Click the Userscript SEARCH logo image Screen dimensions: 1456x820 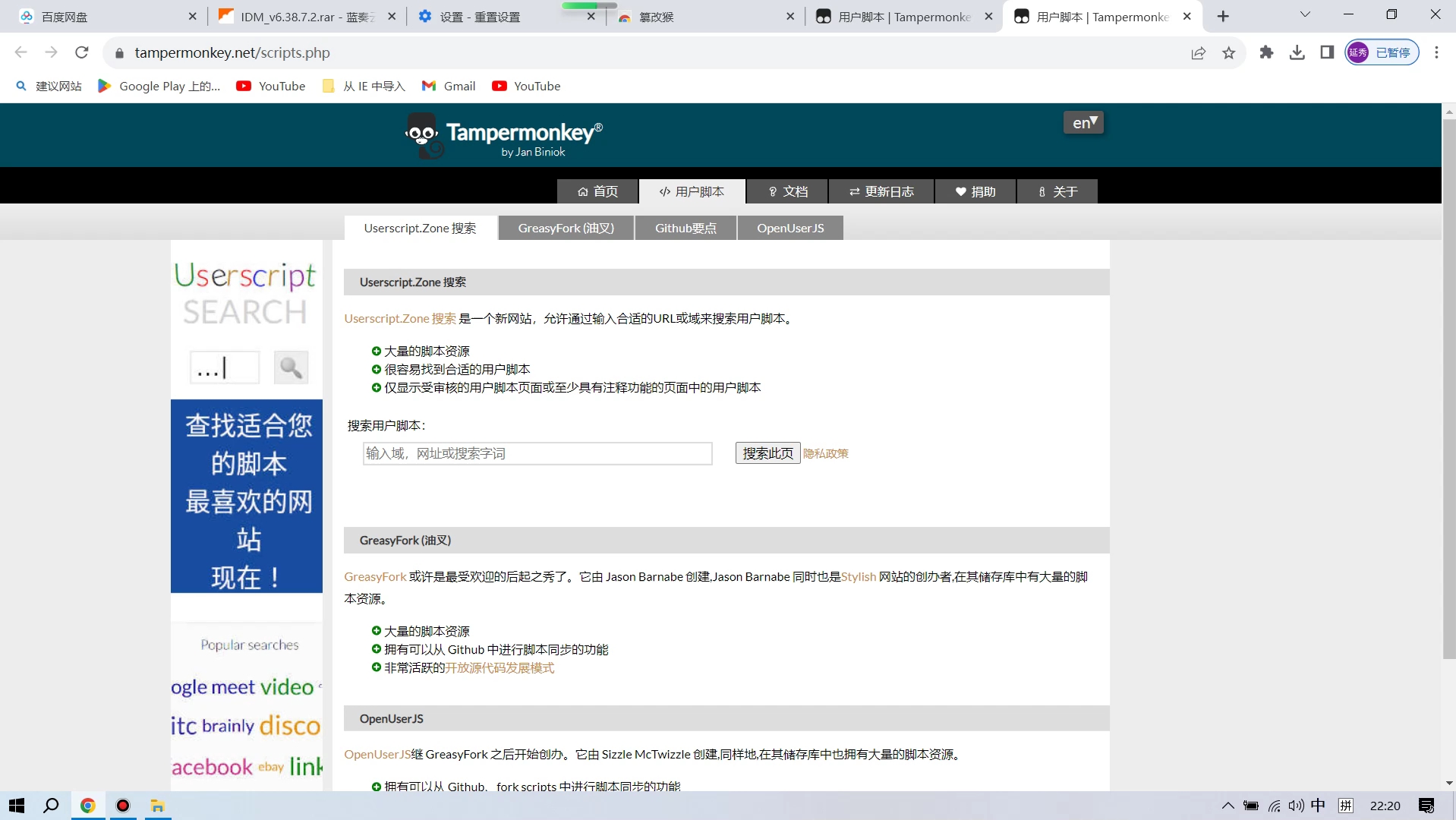(x=245, y=293)
